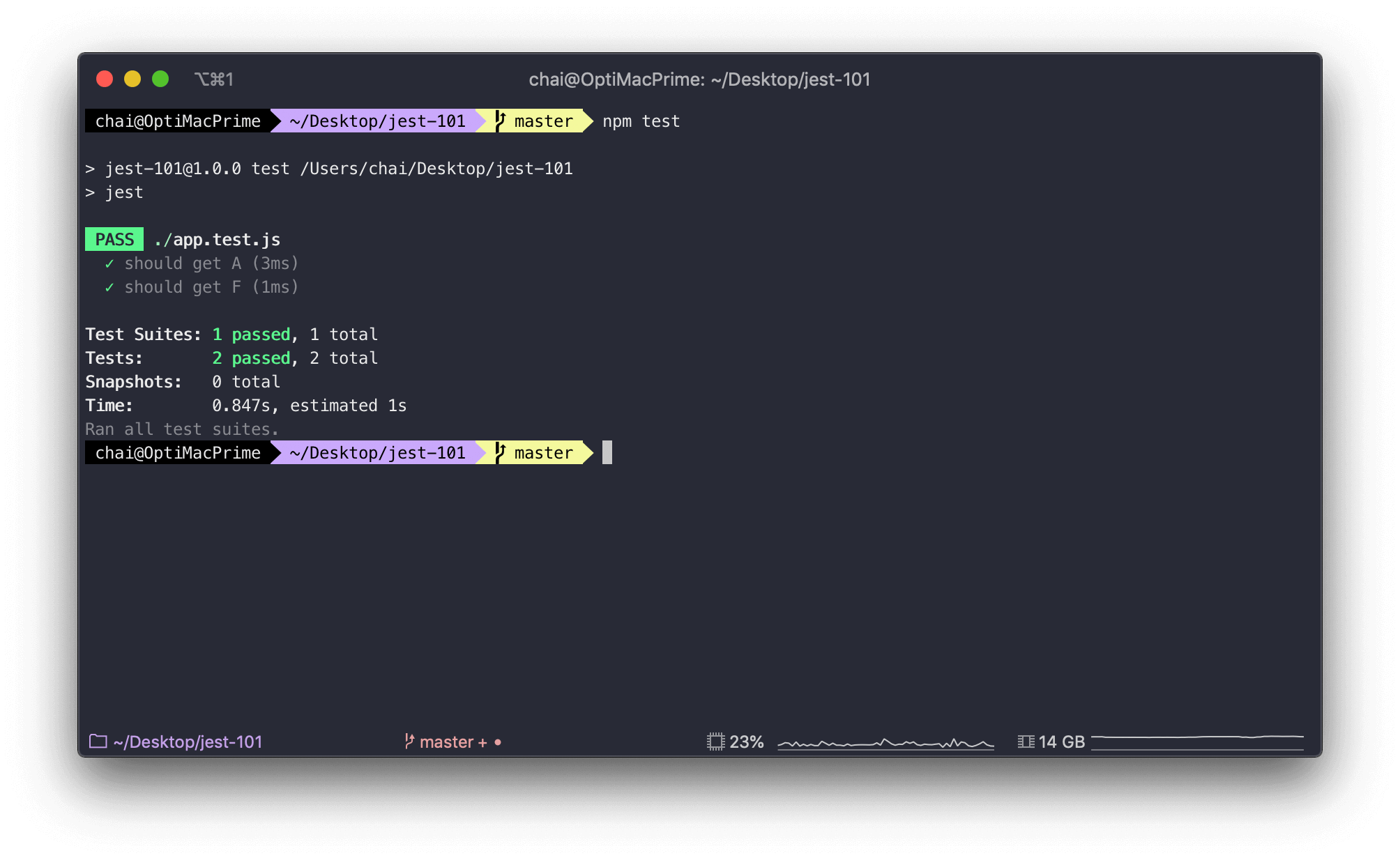1400x860 pixels.
Task: Click the memory icon in status bar
Action: 1026,742
